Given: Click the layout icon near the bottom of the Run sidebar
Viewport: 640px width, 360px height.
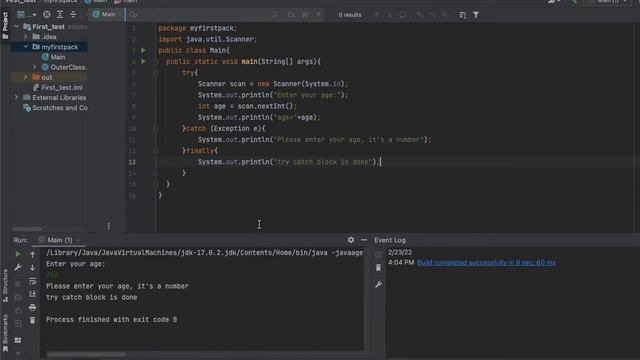Looking at the screenshot, I should coord(18,340).
